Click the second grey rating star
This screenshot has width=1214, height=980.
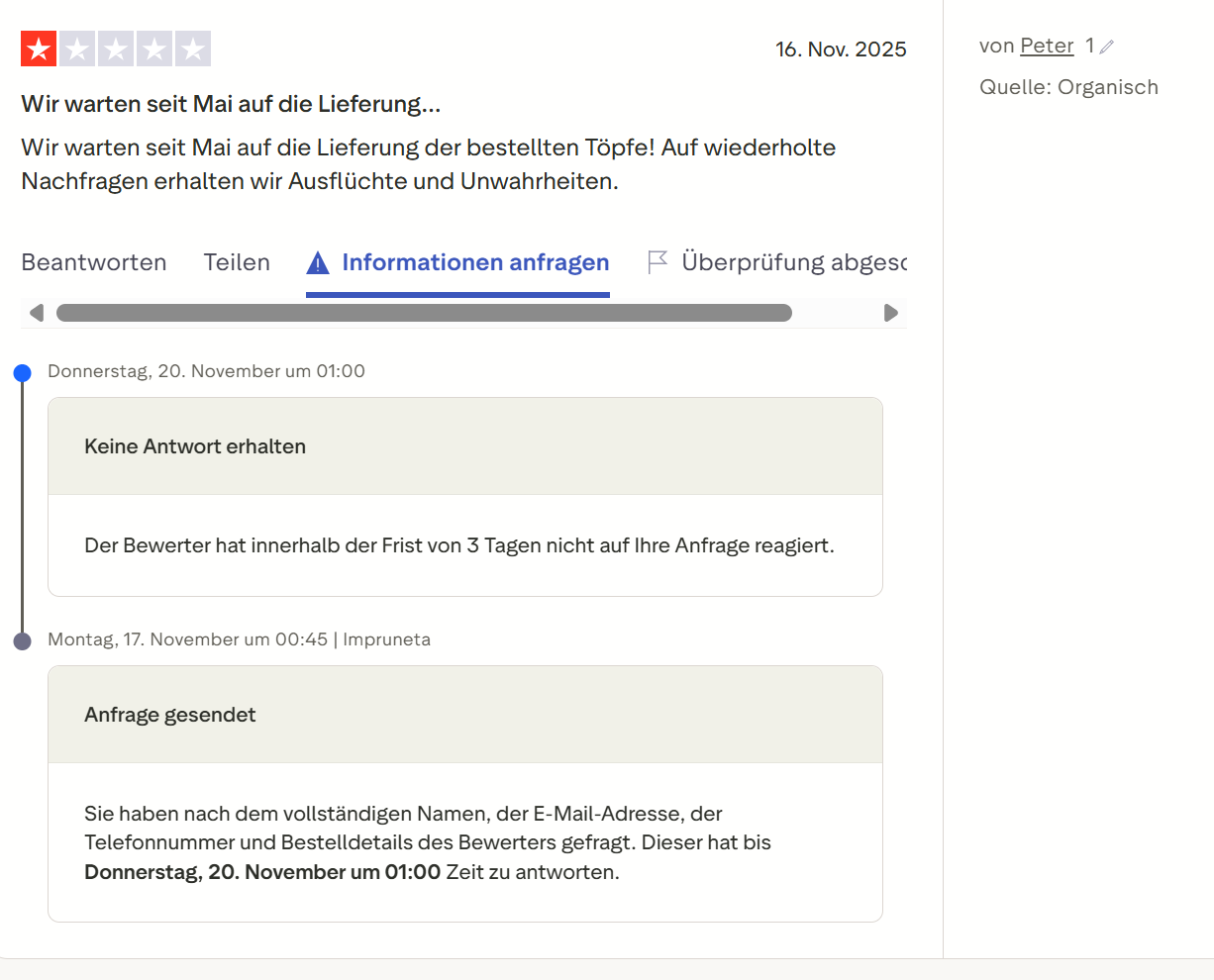click(x=77, y=49)
